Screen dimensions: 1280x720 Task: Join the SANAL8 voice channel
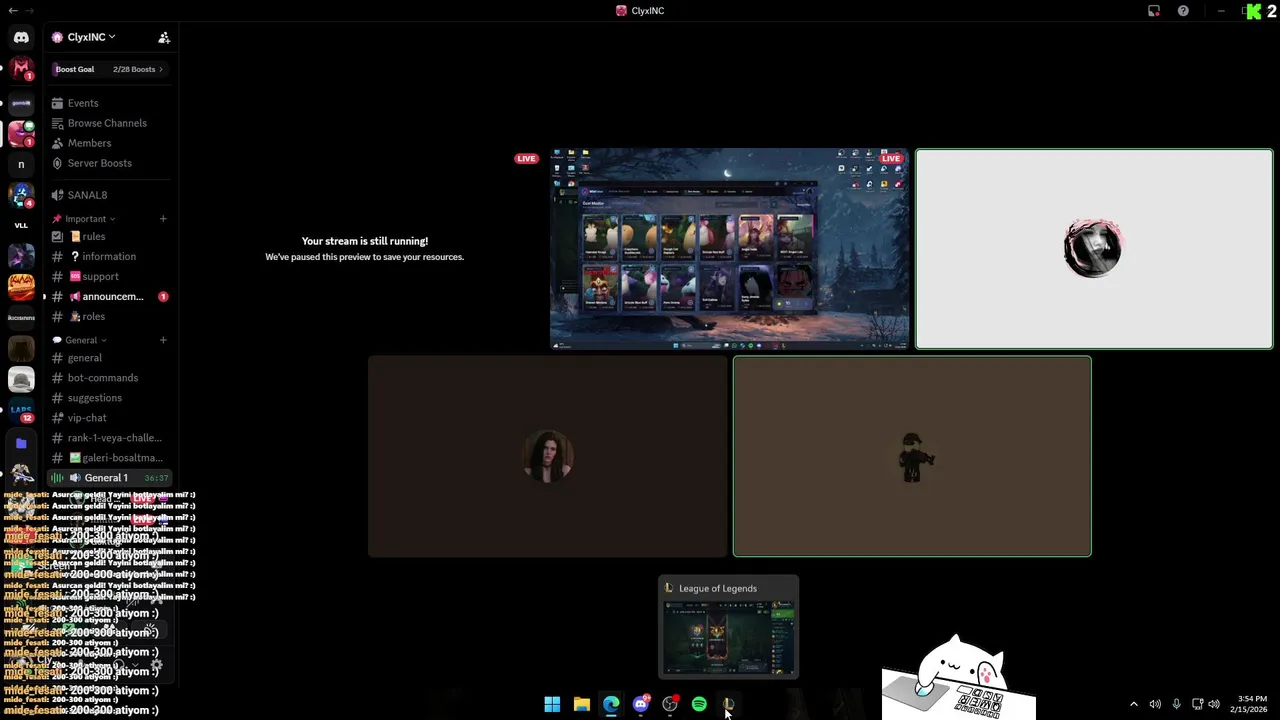click(110, 195)
